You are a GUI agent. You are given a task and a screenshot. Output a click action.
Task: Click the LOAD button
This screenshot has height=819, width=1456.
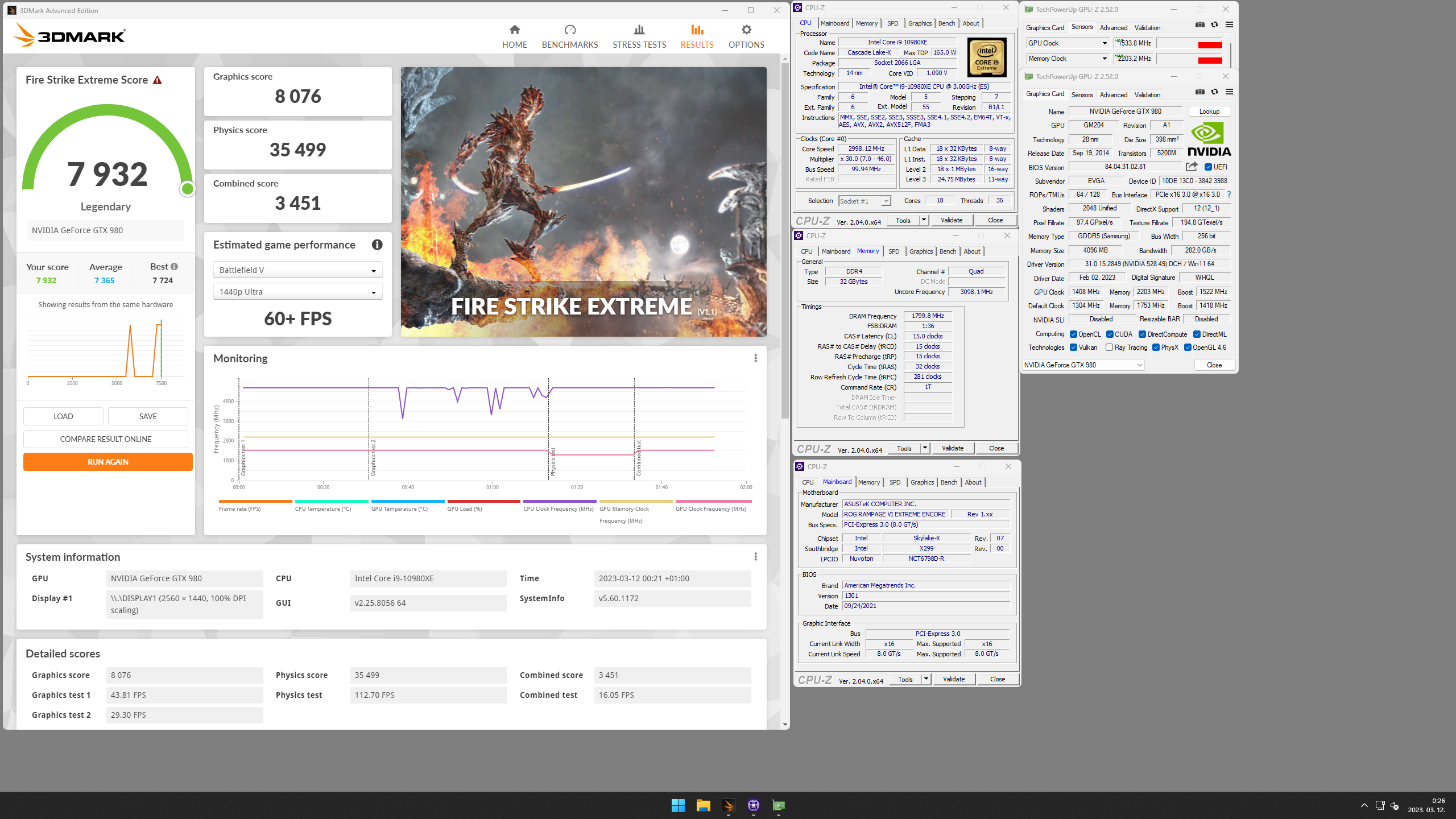pyautogui.click(x=63, y=416)
